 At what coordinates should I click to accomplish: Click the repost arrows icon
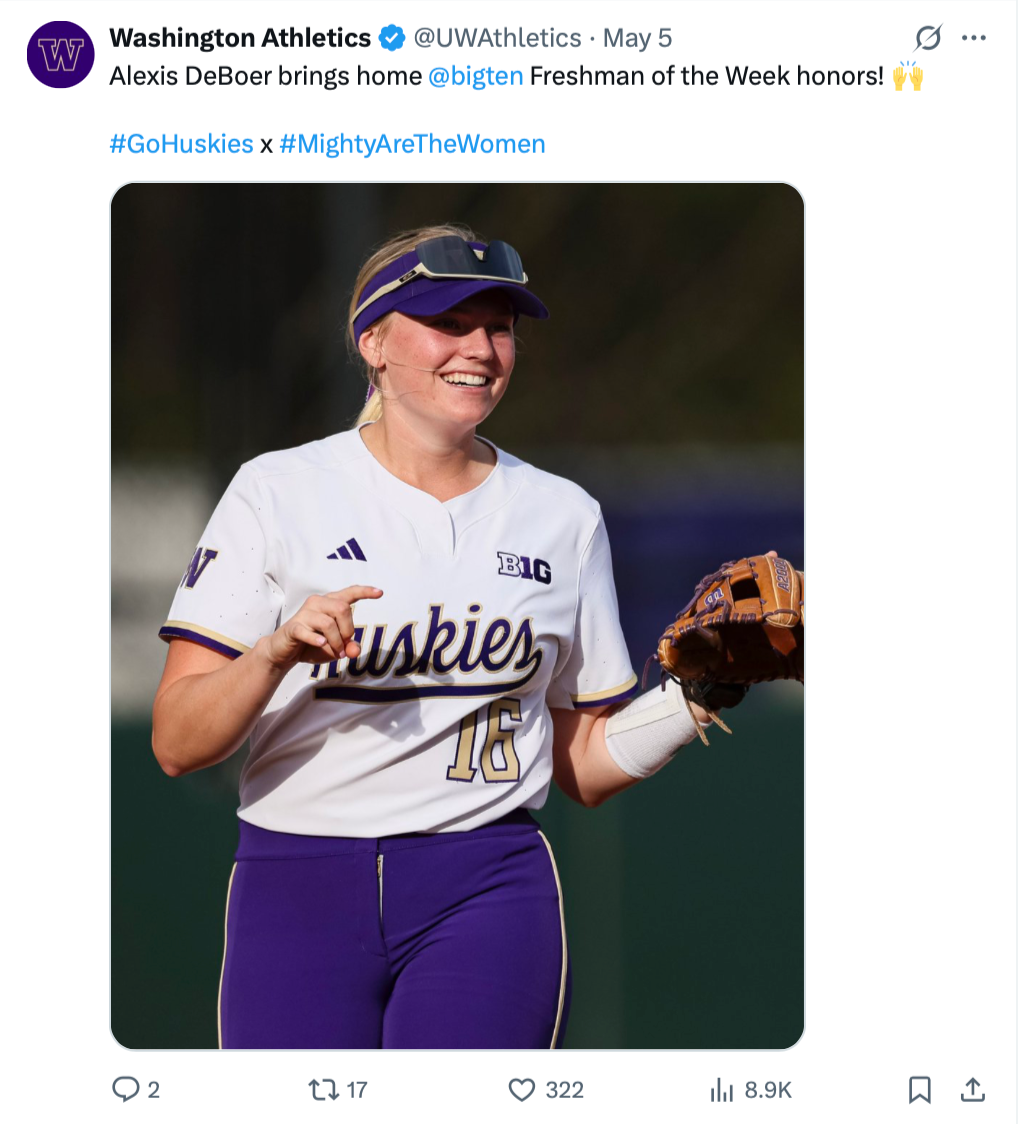(x=322, y=1089)
